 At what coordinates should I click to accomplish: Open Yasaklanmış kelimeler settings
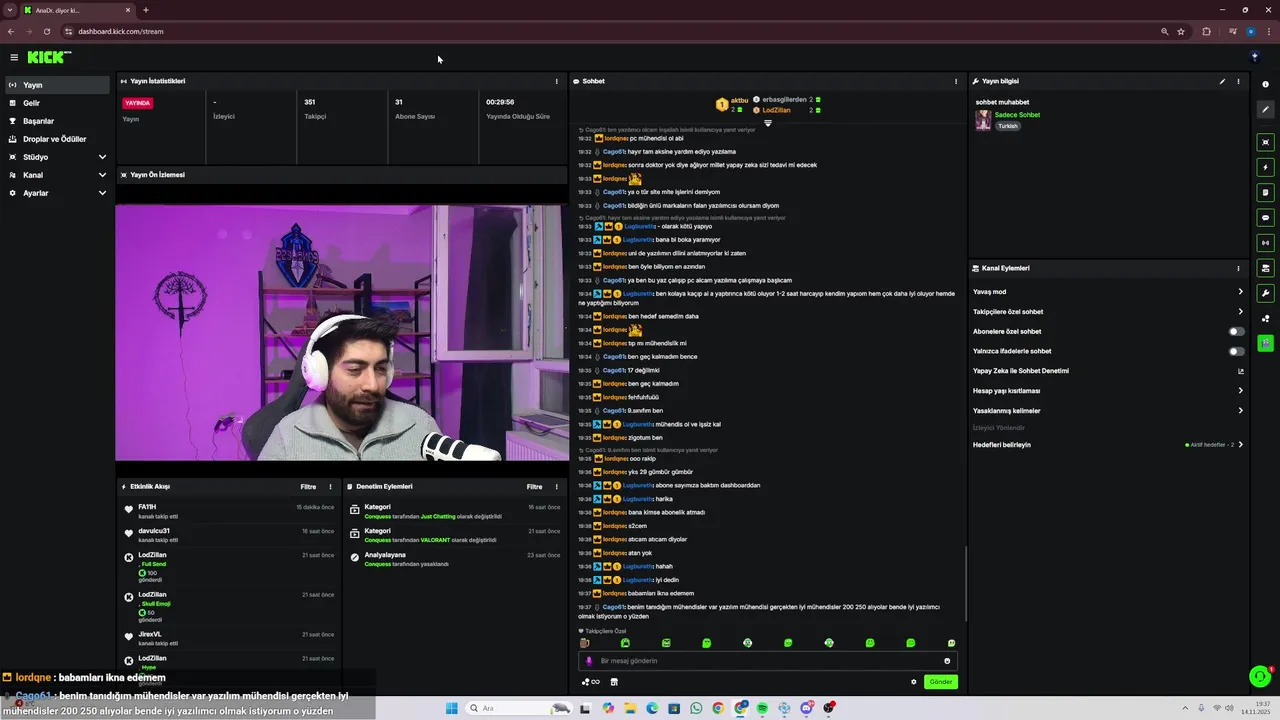pos(1108,411)
